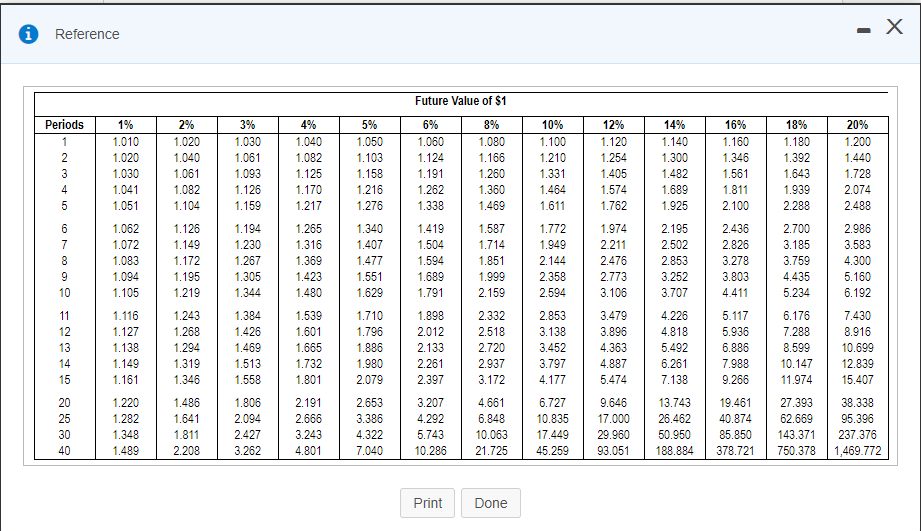The height and width of the screenshot is (531, 921).
Task: Close the Reference dialog with X
Action: tap(894, 26)
